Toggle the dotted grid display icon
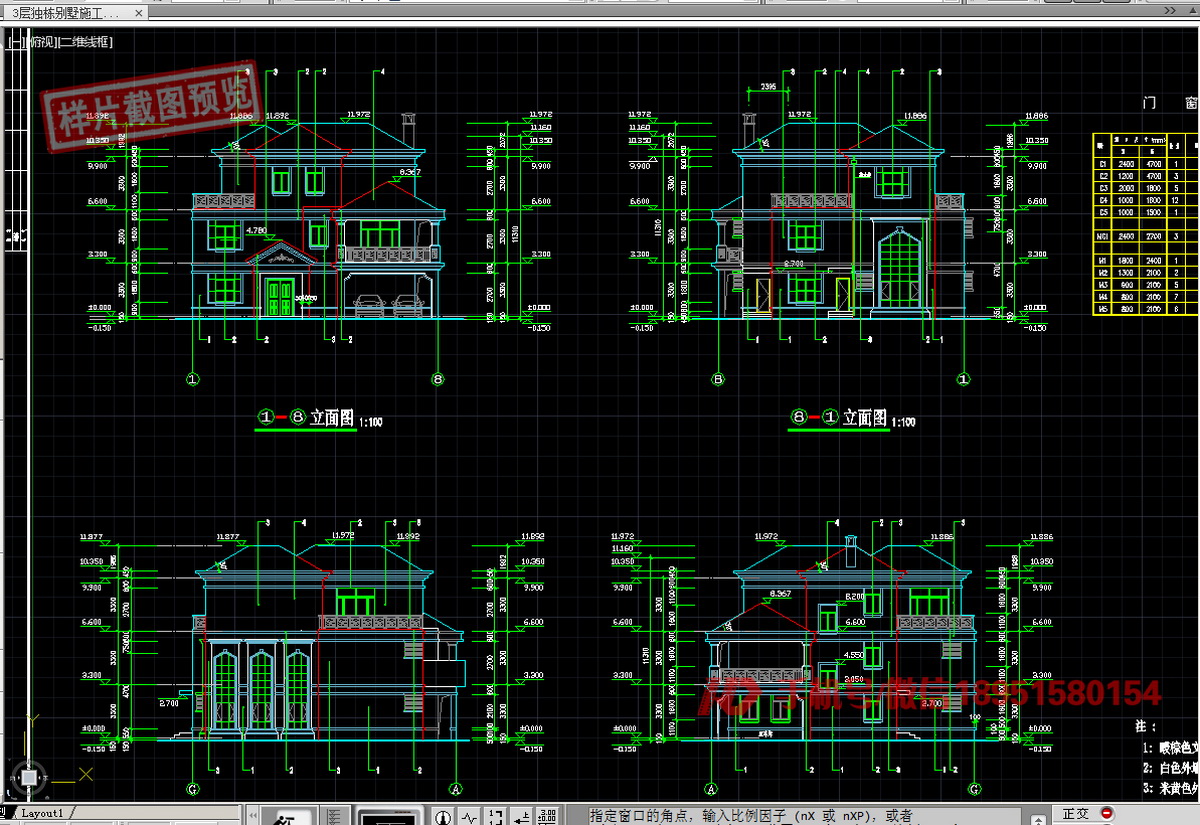This screenshot has width=1200, height=825. coord(335,817)
